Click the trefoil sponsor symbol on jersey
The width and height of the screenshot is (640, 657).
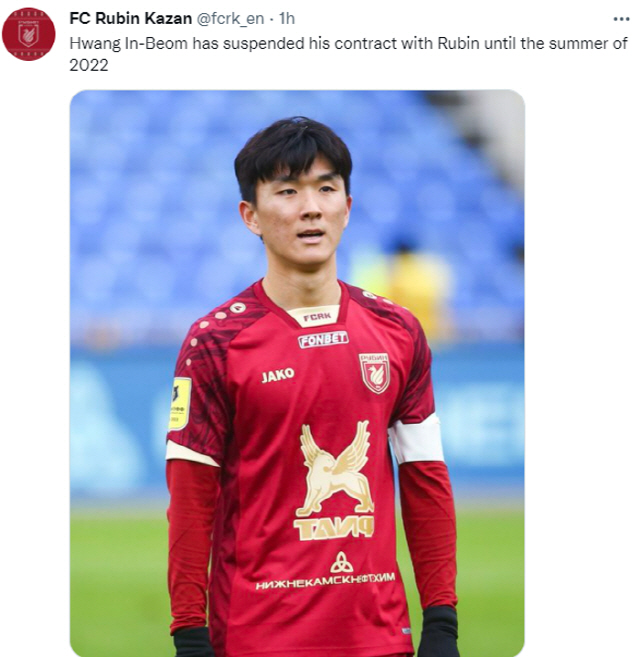[x=342, y=563]
